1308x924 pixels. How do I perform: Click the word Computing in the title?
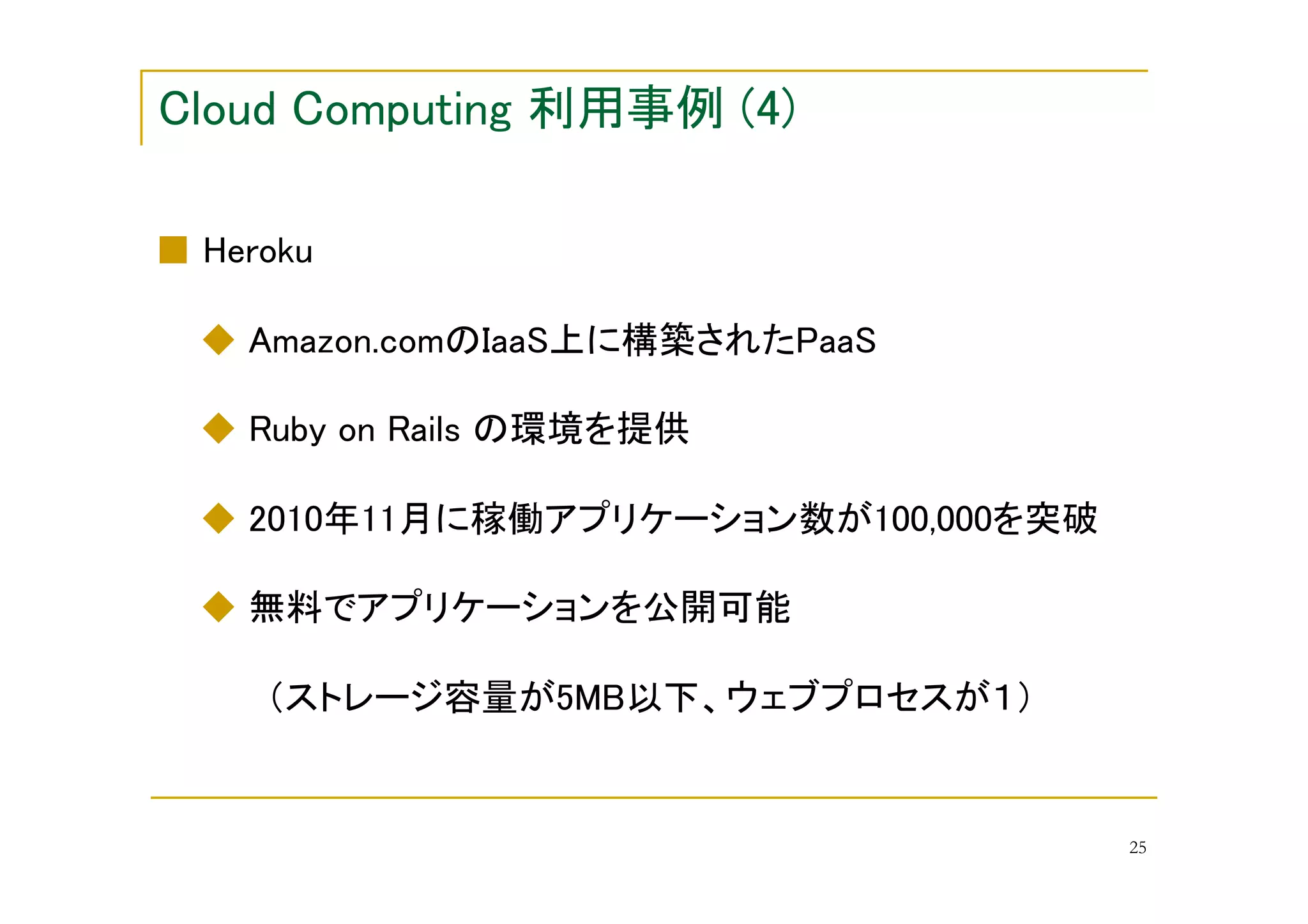click(402, 110)
